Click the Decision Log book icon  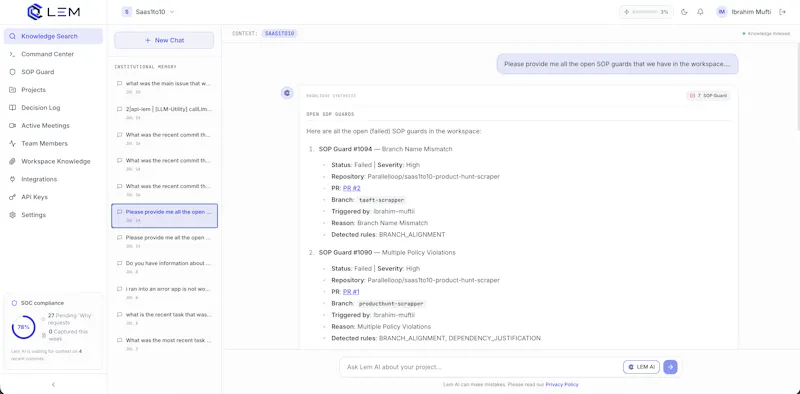(x=12, y=108)
